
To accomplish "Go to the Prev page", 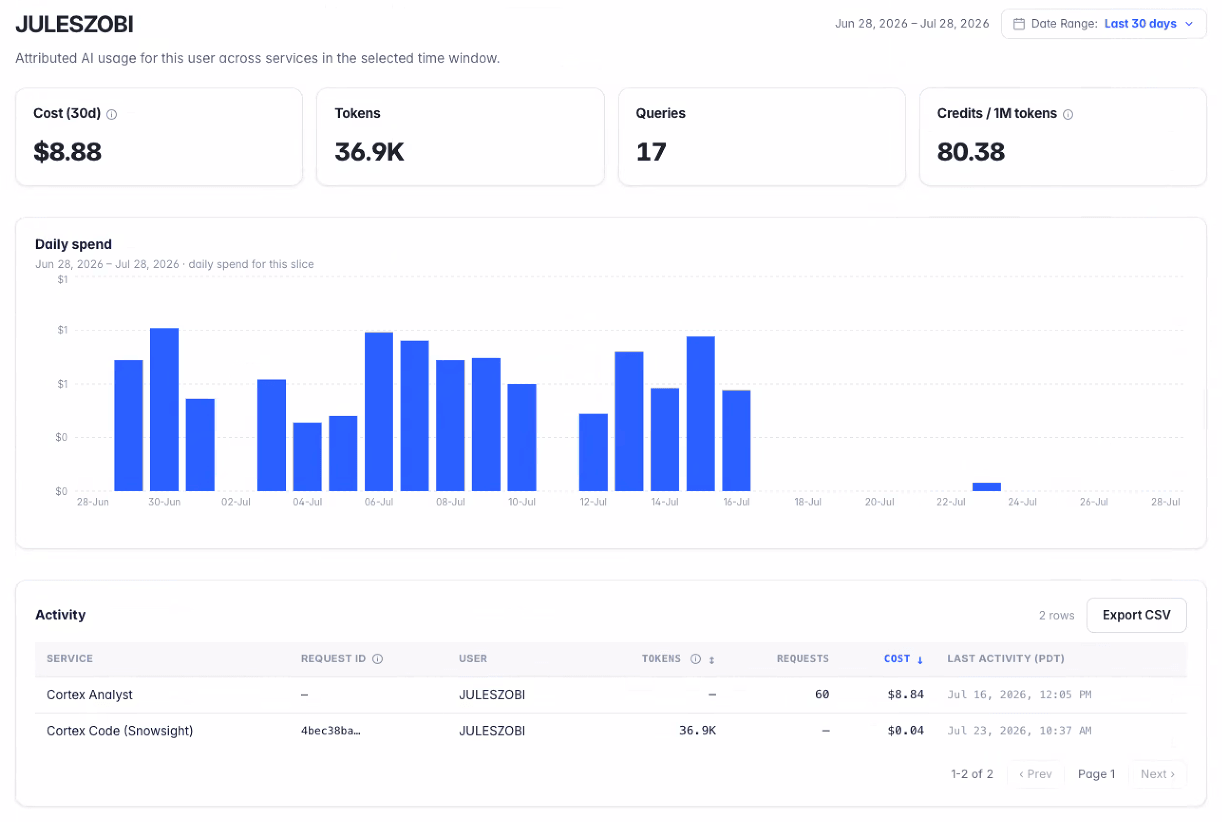I will [1035, 774].
